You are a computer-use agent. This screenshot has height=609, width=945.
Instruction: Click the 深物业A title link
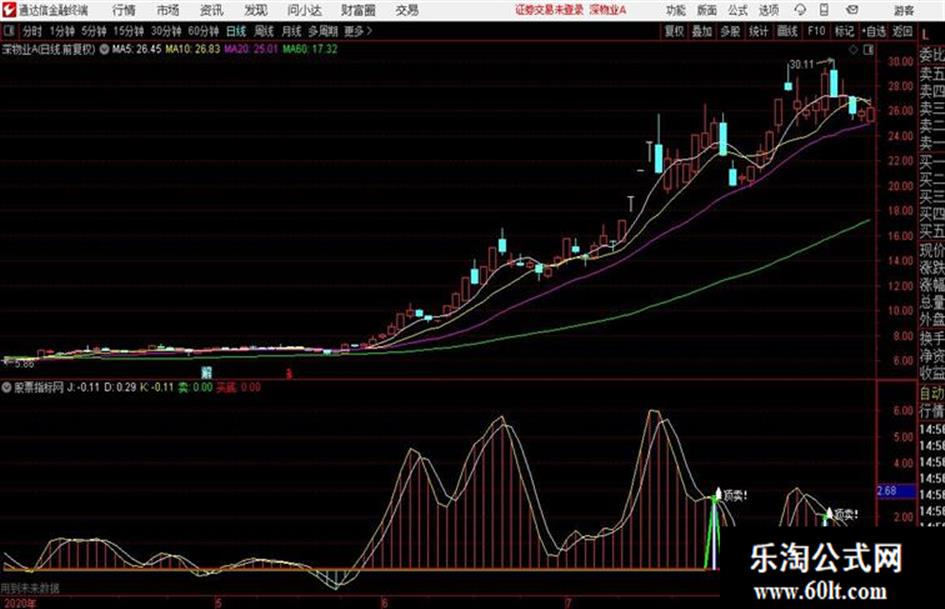point(608,10)
